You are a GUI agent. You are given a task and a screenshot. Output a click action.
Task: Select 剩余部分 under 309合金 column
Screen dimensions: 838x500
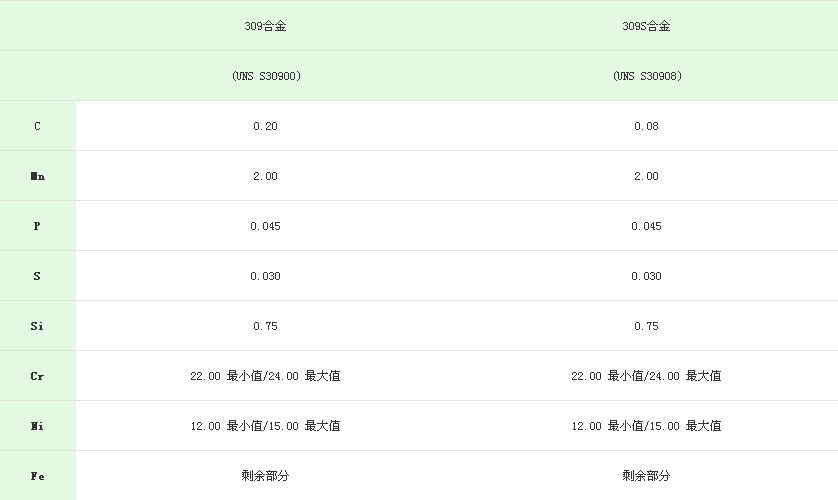(265, 475)
